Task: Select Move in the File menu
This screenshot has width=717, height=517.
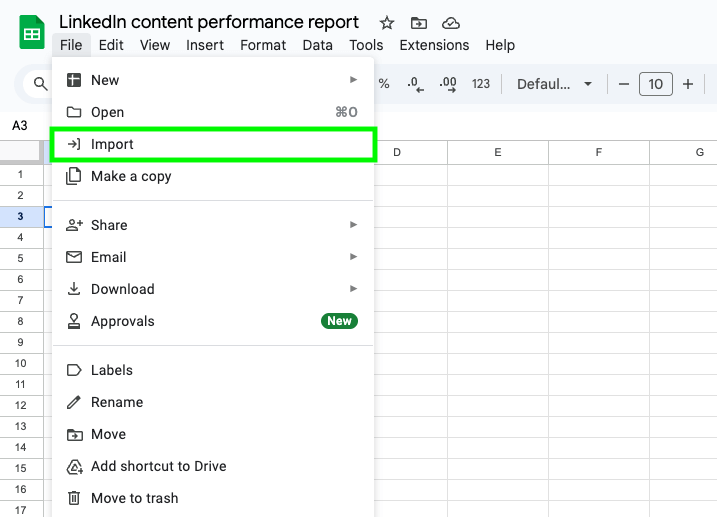Action: [213, 434]
